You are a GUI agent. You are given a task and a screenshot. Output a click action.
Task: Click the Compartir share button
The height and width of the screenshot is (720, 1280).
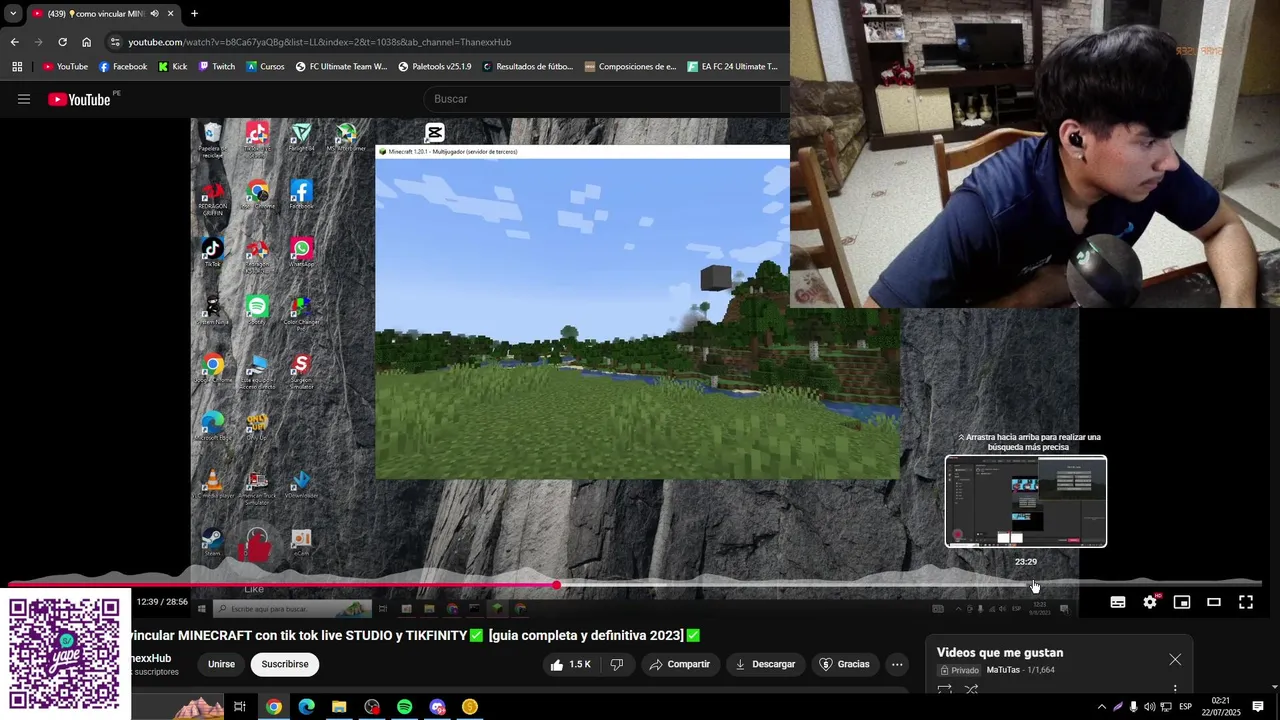pos(680,664)
